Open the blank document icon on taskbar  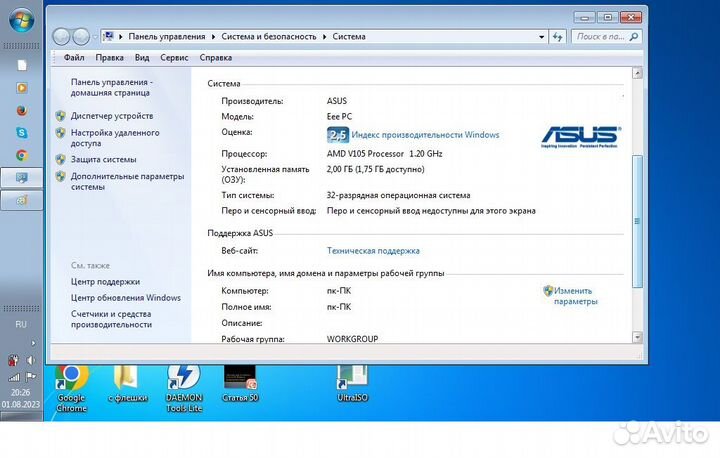[x=22, y=65]
